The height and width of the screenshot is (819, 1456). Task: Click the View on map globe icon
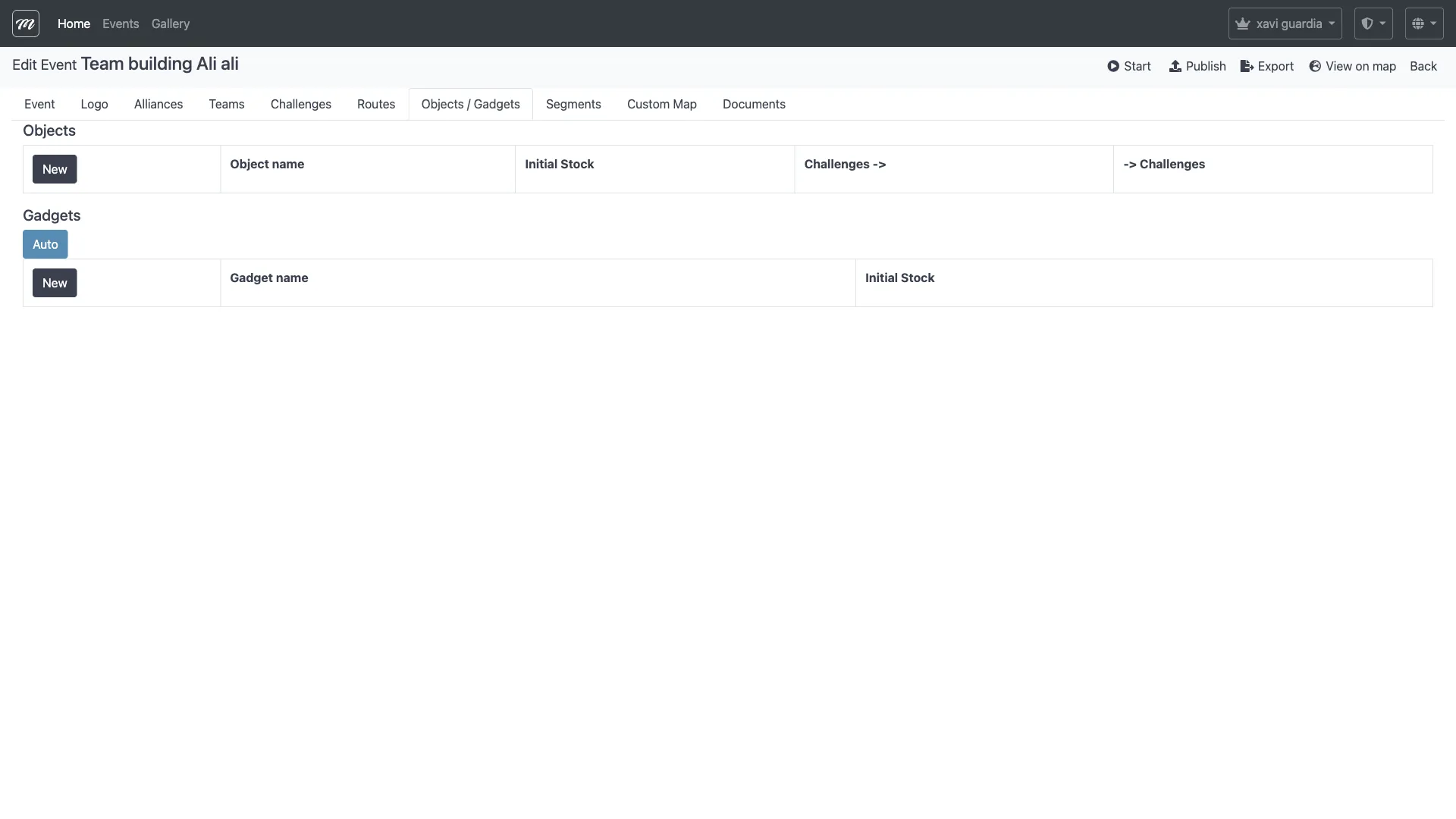point(1315,66)
